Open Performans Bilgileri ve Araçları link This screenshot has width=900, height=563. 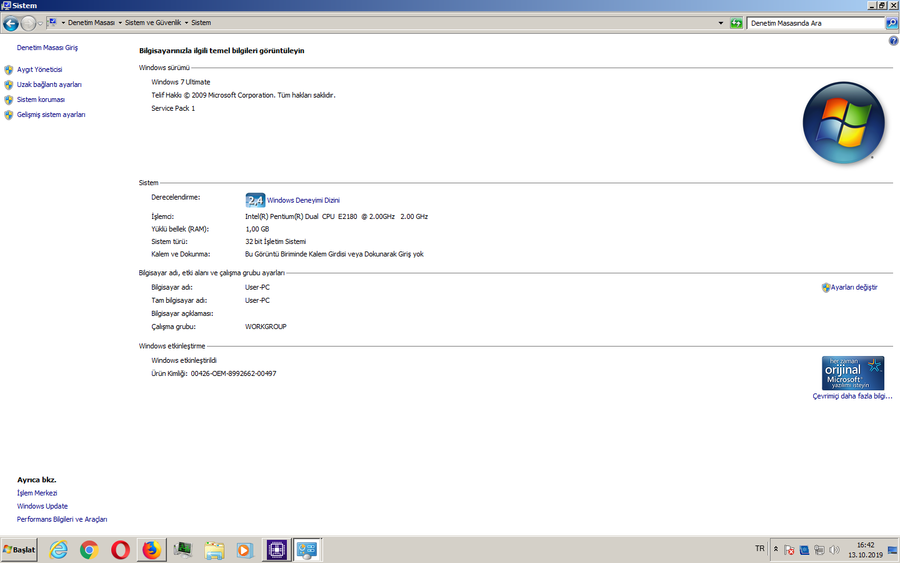(x=62, y=519)
